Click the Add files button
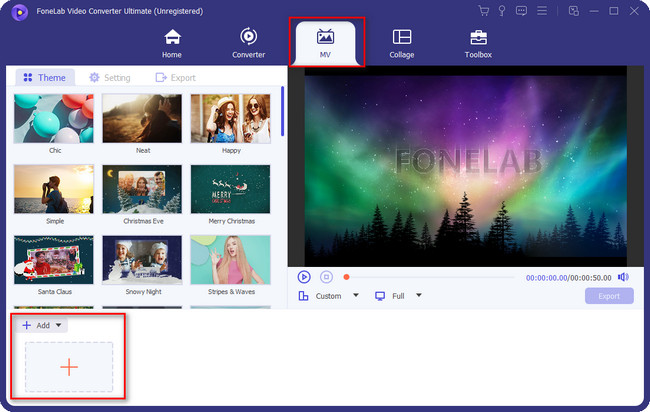This screenshot has height=412, width=650. (36, 325)
